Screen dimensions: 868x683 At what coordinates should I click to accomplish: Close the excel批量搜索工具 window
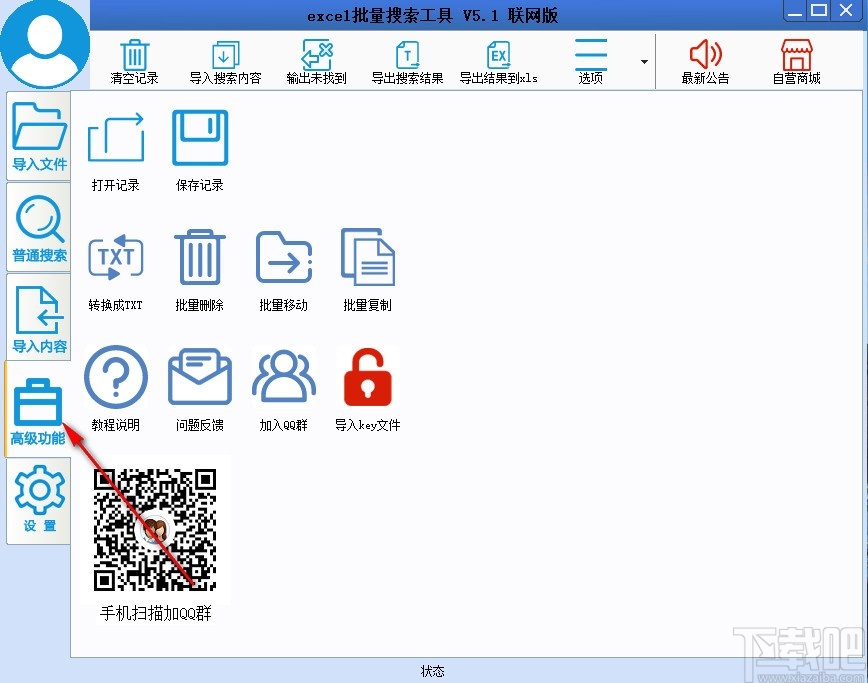[x=846, y=11]
